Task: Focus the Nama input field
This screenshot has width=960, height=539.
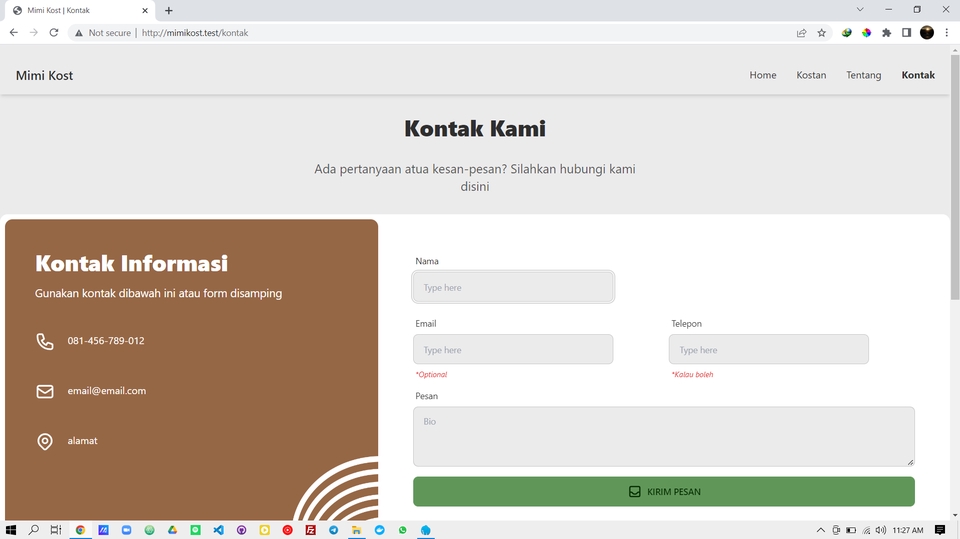Action: pyautogui.click(x=513, y=287)
